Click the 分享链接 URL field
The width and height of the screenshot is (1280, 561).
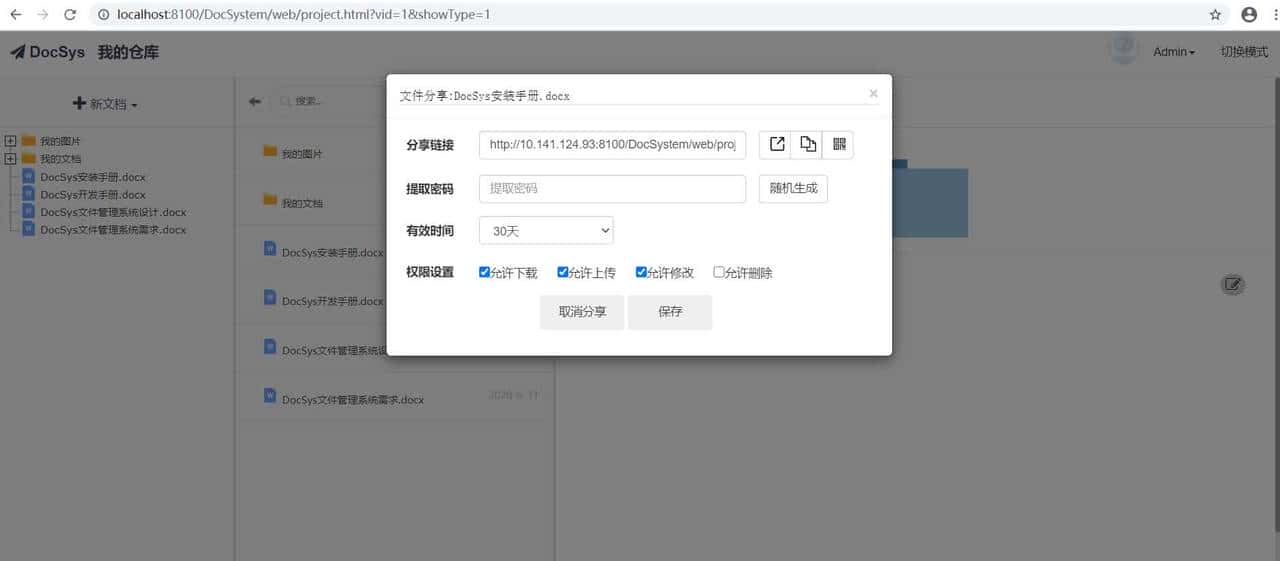[x=612, y=145]
